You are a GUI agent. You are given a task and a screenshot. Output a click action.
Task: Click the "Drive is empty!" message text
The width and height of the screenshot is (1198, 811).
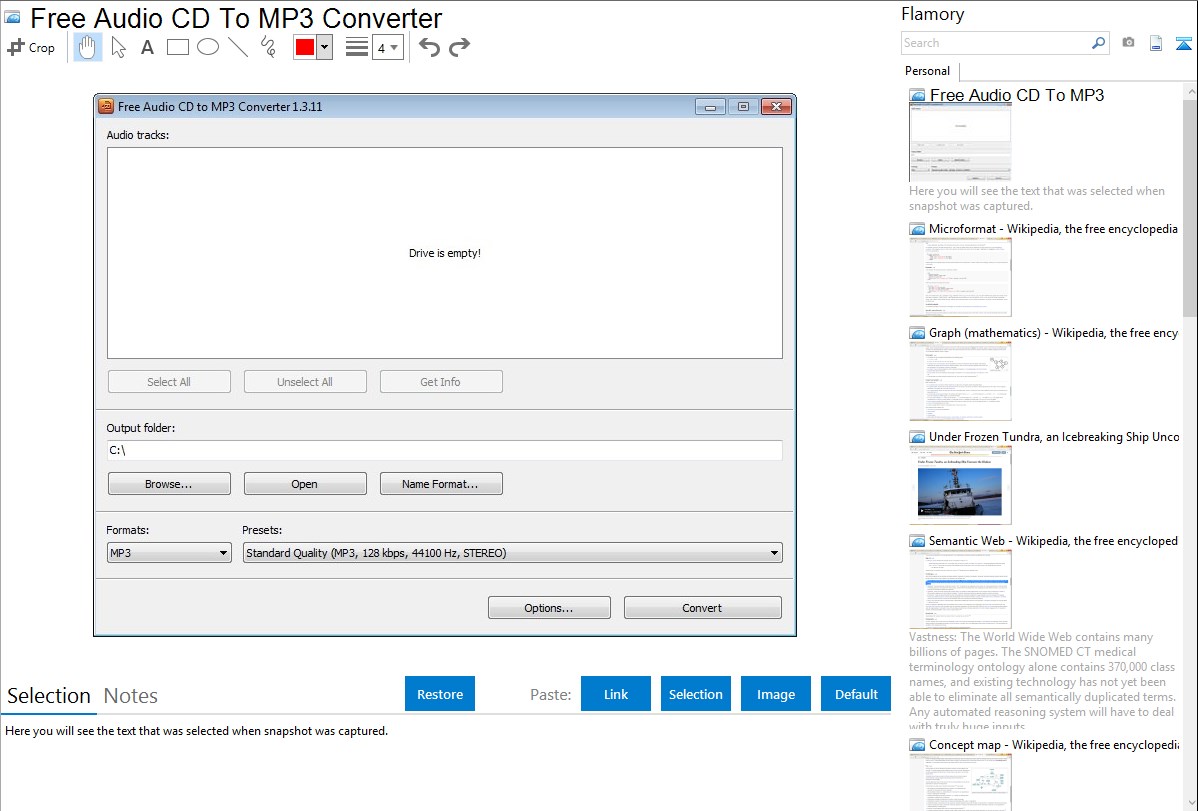(445, 253)
